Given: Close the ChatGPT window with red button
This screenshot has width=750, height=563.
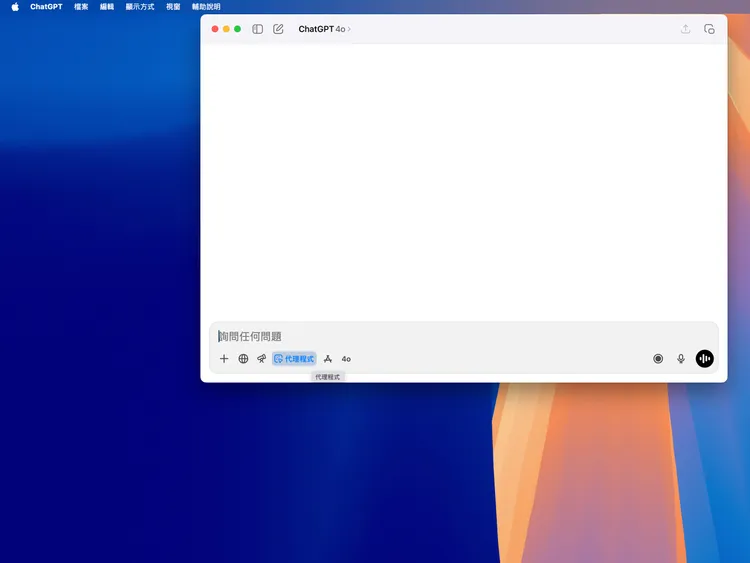Looking at the screenshot, I should [x=215, y=29].
